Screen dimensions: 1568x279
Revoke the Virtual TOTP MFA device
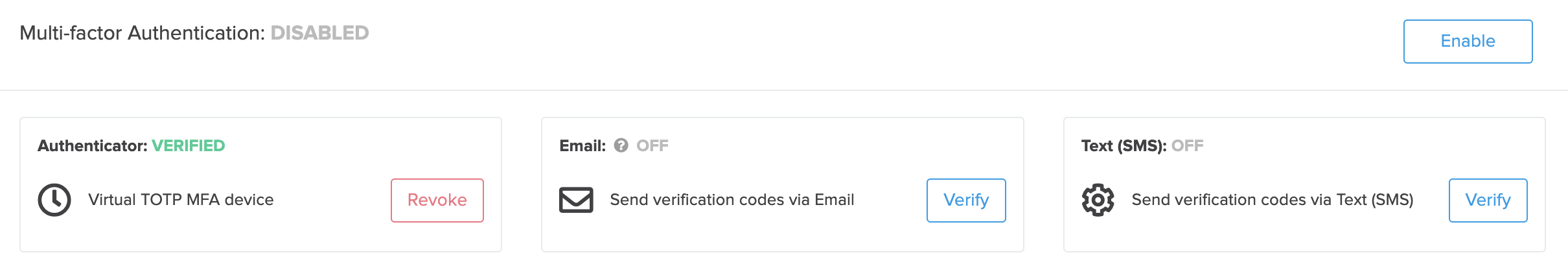point(437,200)
